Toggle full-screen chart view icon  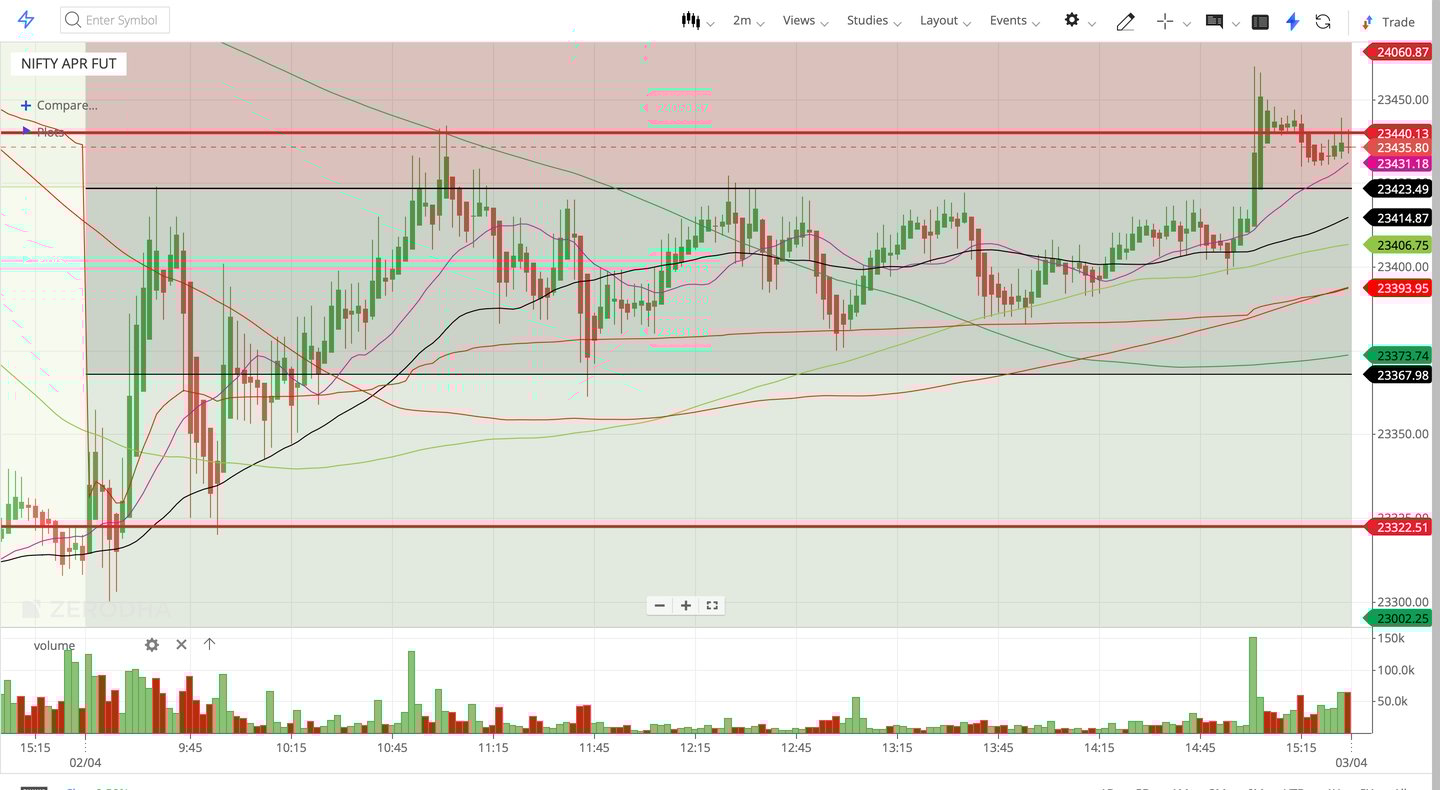tap(712, 605)
